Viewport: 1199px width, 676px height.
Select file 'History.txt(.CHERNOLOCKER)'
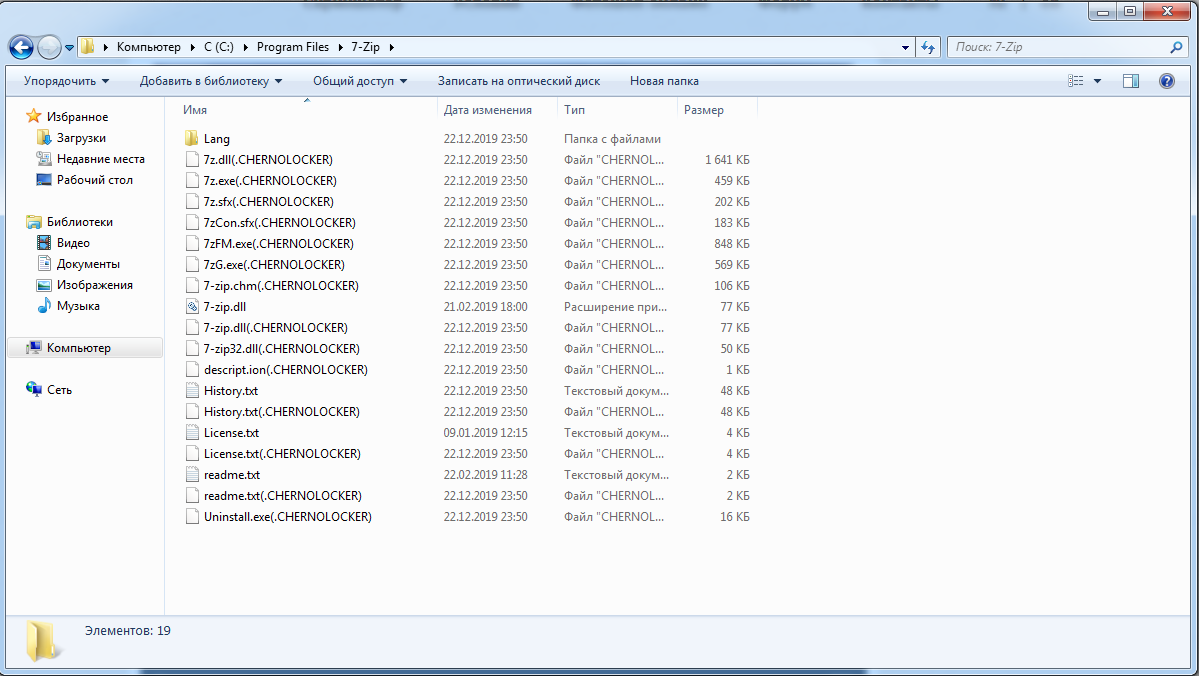coord(281,411)
